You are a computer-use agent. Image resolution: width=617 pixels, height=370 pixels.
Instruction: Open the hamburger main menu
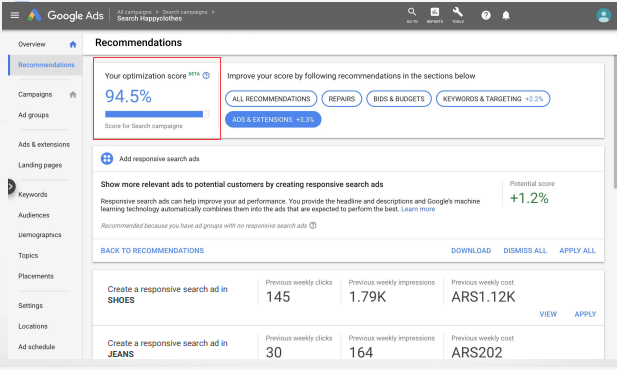pos(15,15)
